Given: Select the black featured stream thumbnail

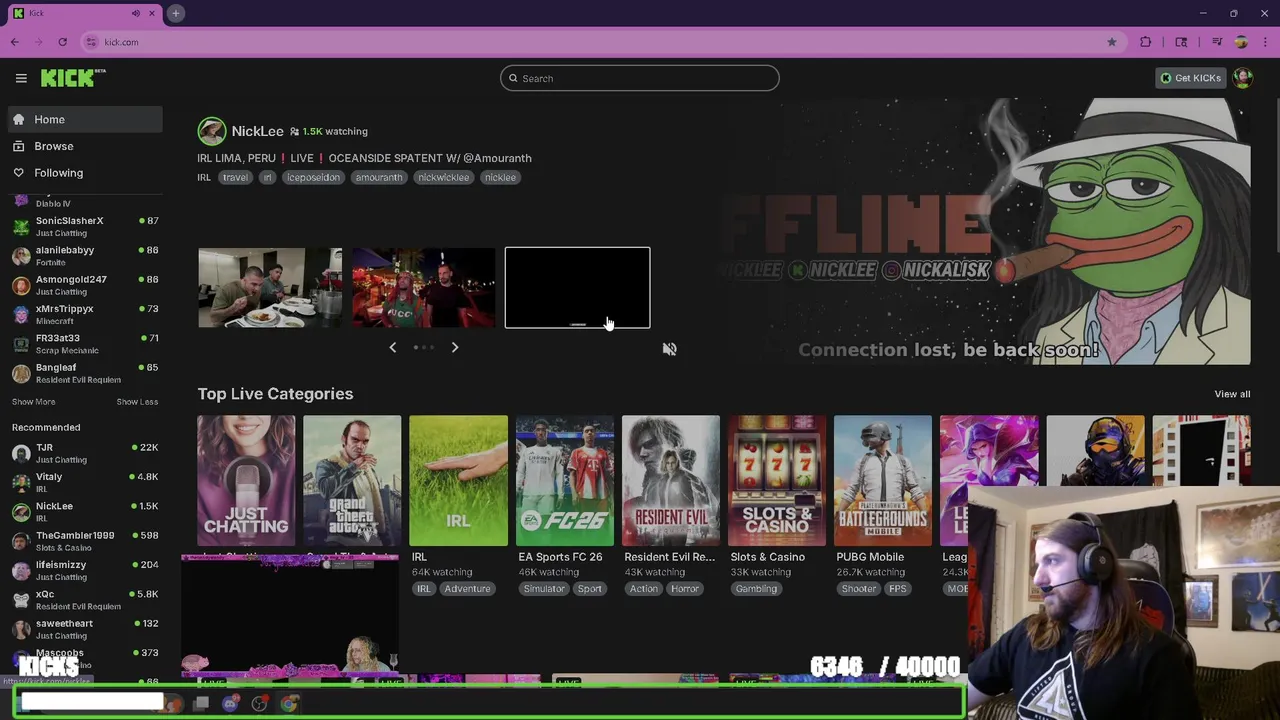Looking at the screenshot, I should coord(577,288).
